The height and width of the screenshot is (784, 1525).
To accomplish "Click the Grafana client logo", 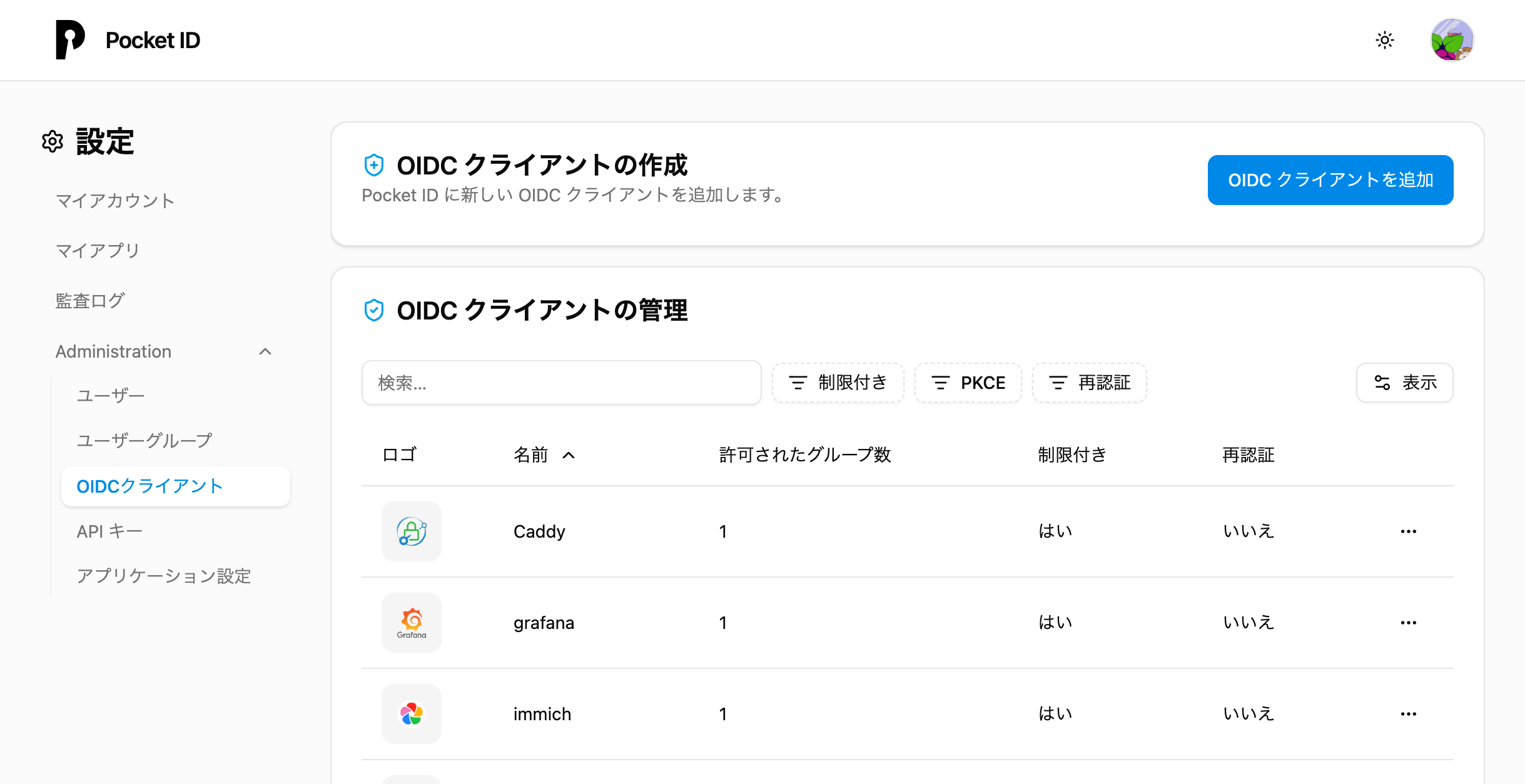I will tap(411, 622).
